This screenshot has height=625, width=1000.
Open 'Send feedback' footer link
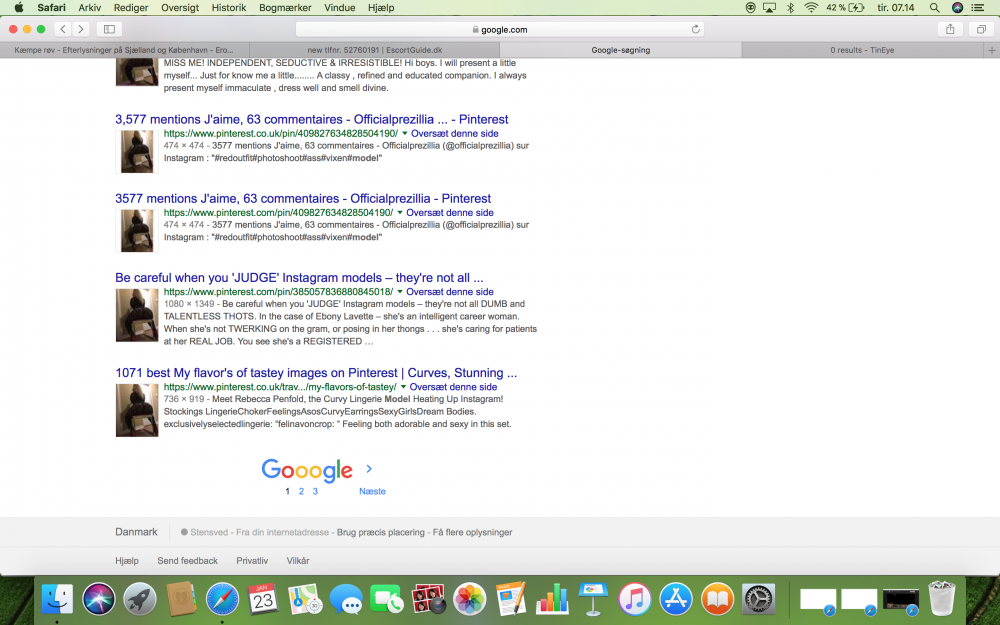pos(188,561)
